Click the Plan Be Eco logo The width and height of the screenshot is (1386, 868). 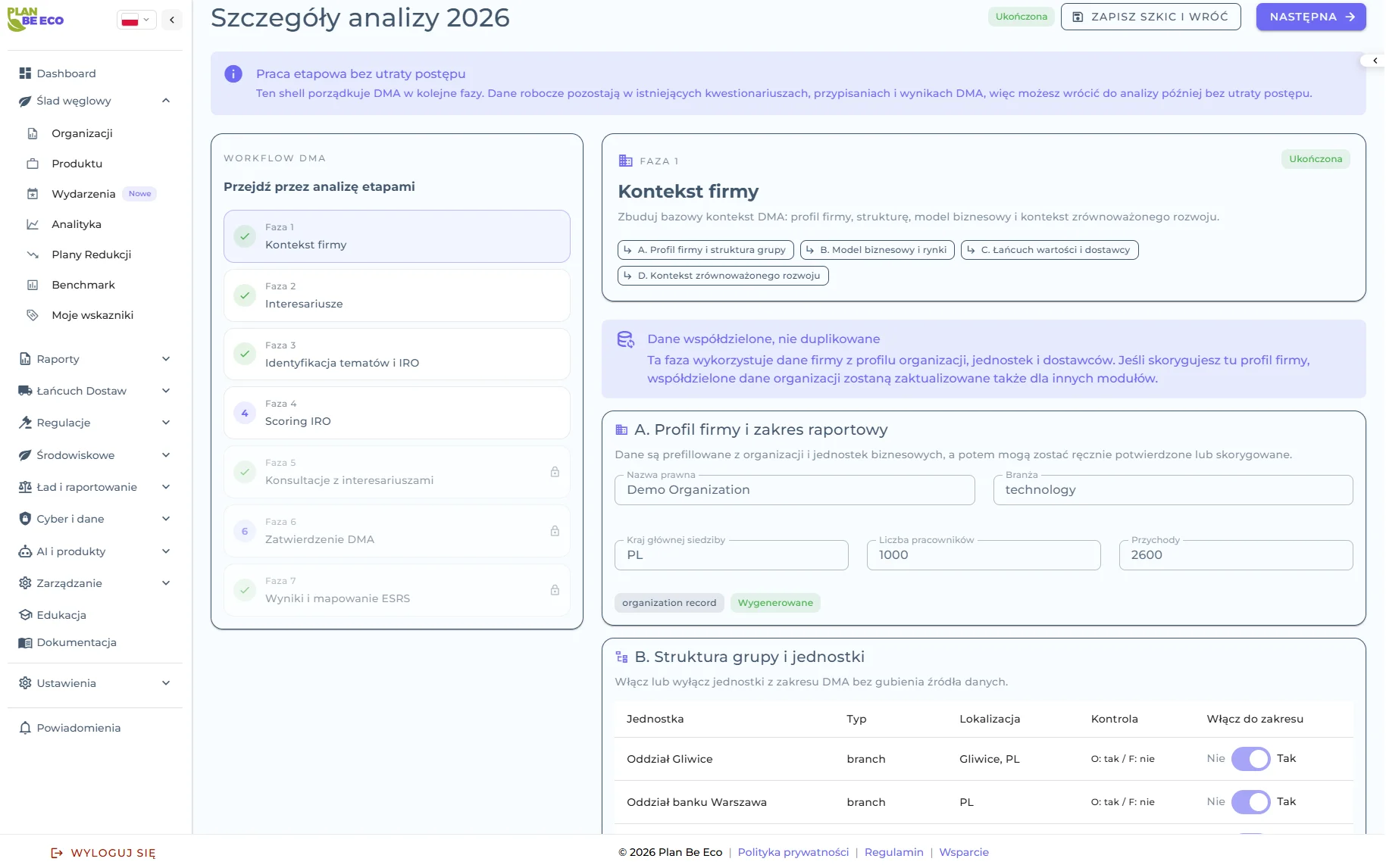point(36,20)
